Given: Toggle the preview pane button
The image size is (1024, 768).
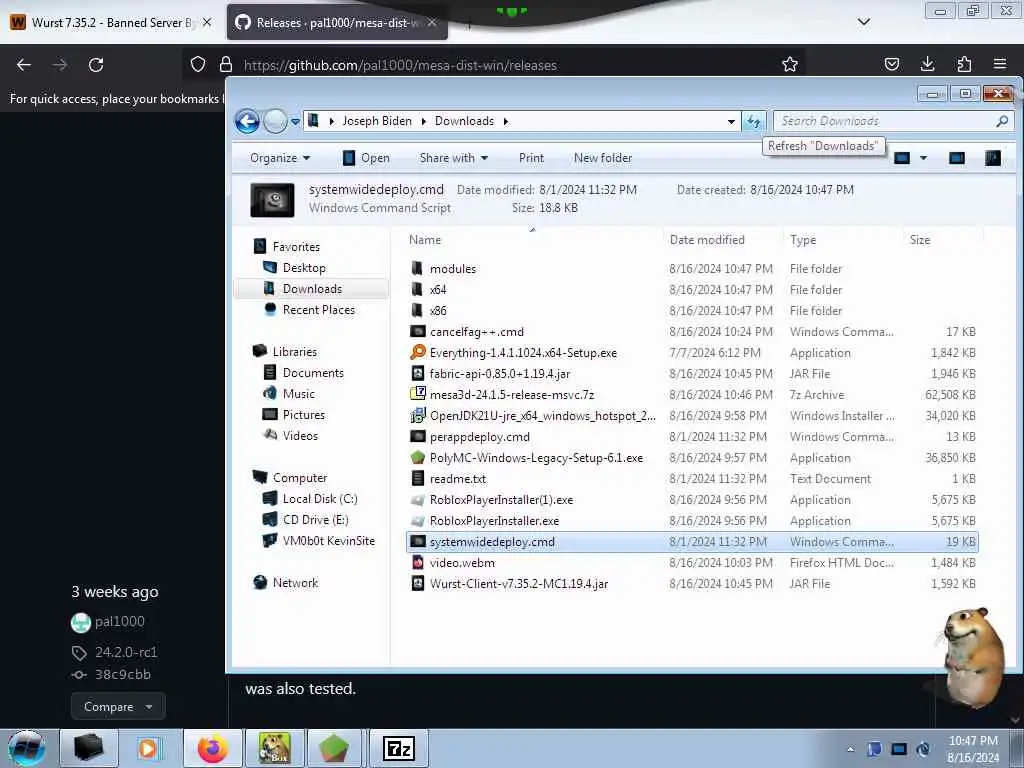Looking at the screenshot, I should (x=957, y=158).
